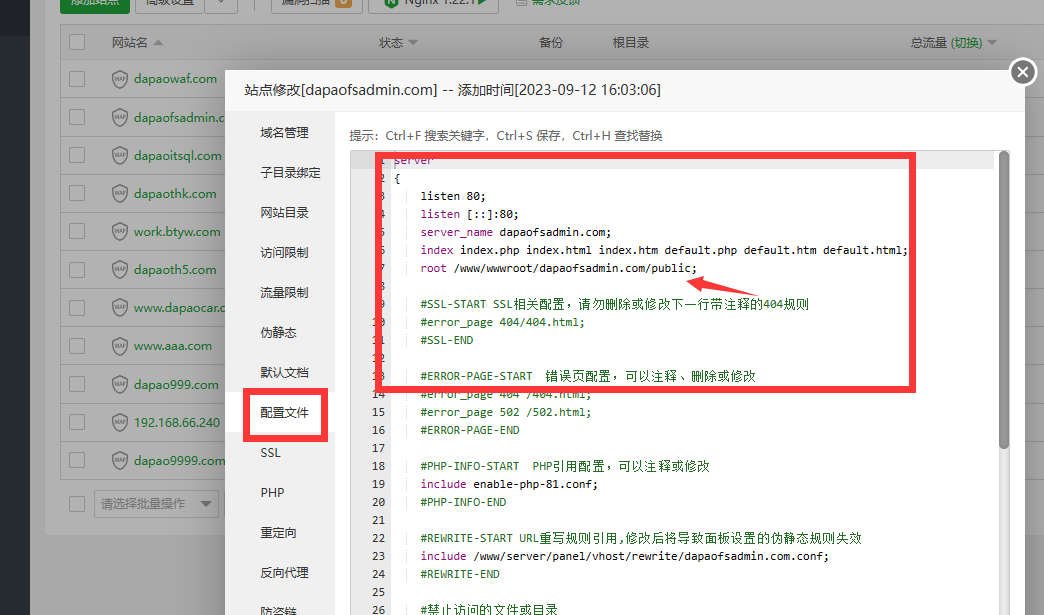Screen dimensions: 1044x615
Task: Check the www.aaa.com row checkbox
Action: click(x=77, y=346)
